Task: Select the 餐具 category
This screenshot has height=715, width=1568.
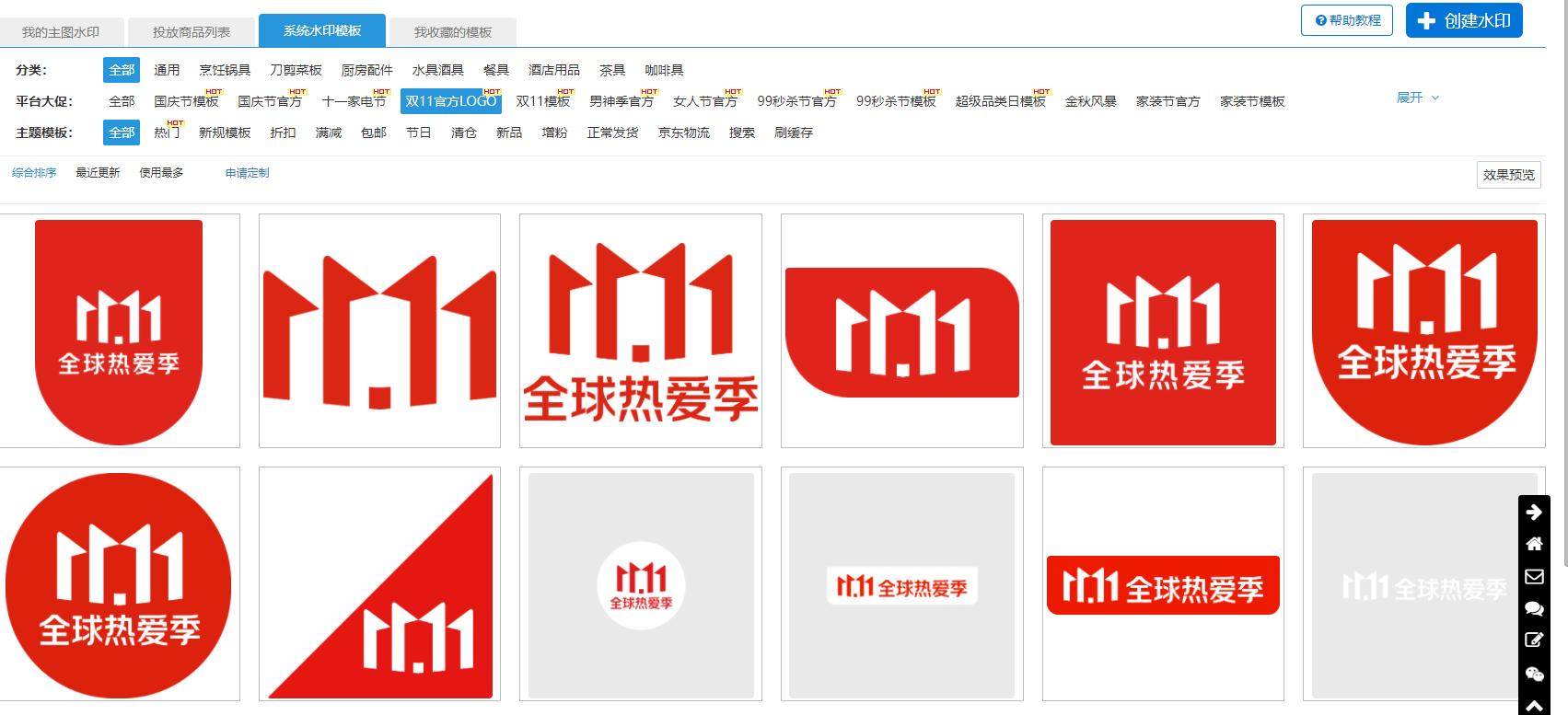Action: [496, 70]
